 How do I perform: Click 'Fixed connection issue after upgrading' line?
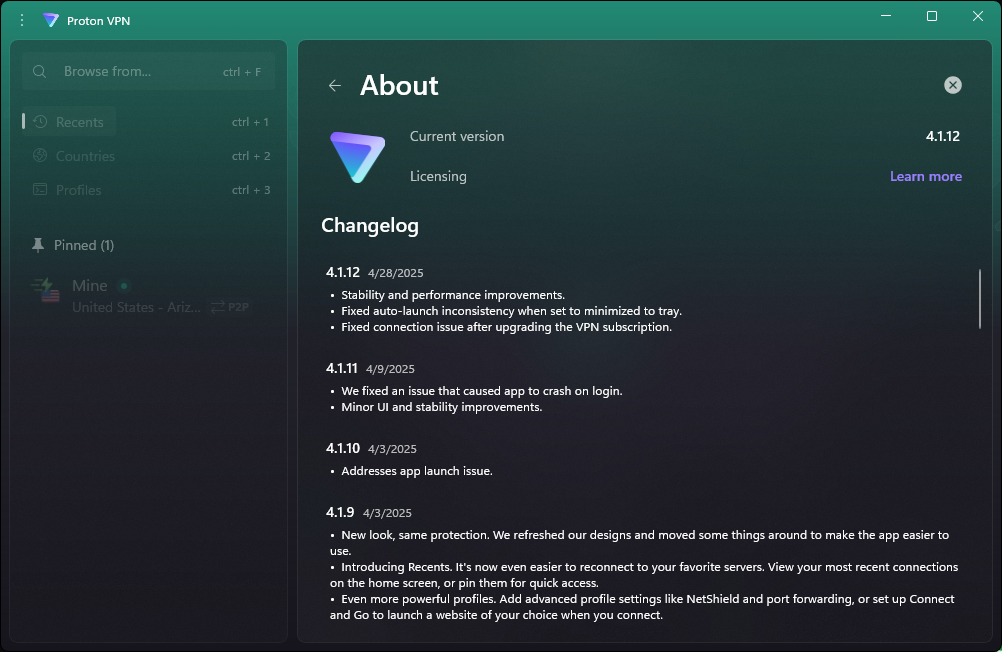507,327
